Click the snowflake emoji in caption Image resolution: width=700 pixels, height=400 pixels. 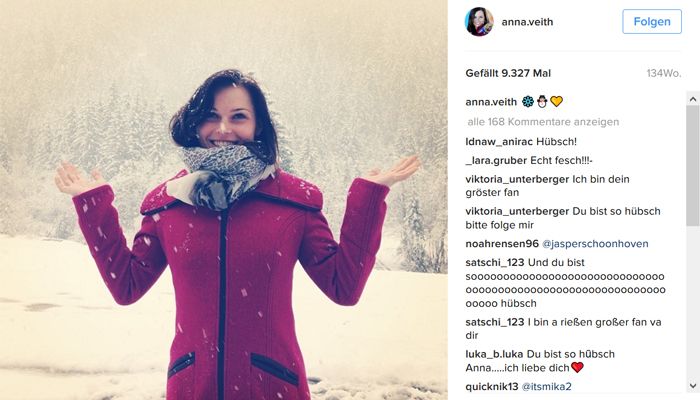[528, 102]
